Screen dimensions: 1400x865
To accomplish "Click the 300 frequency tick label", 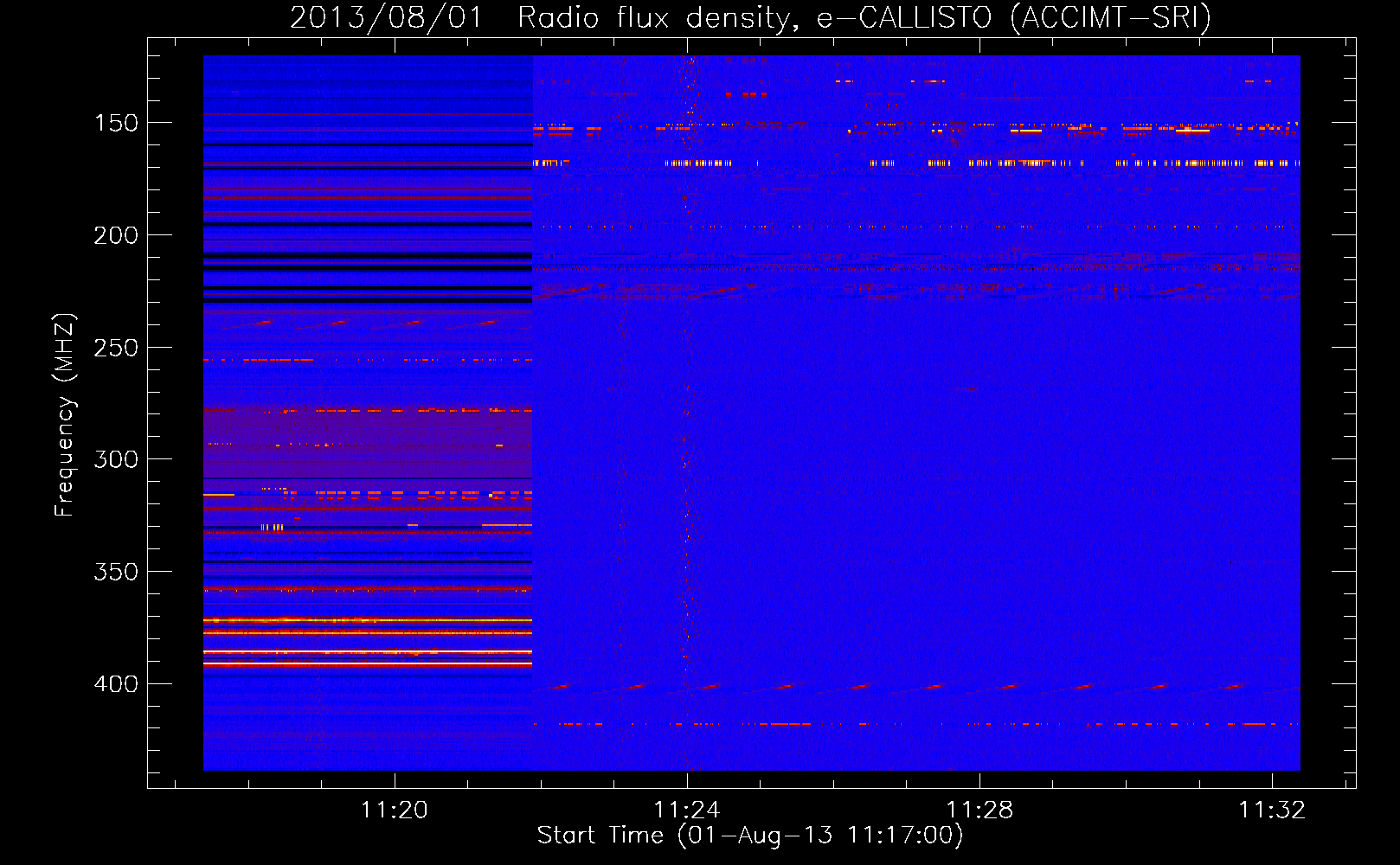I will [x=116, y=459].
